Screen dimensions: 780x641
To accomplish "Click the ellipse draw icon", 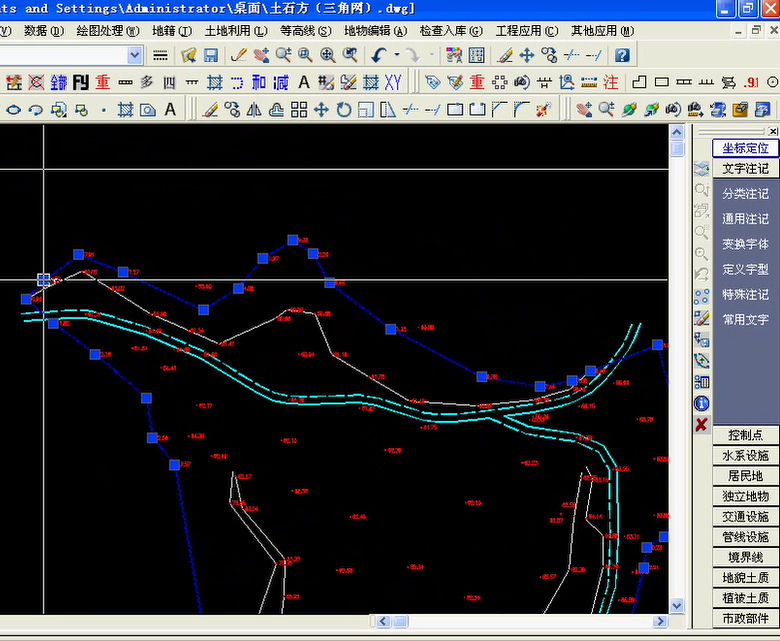I will point(13,109).
